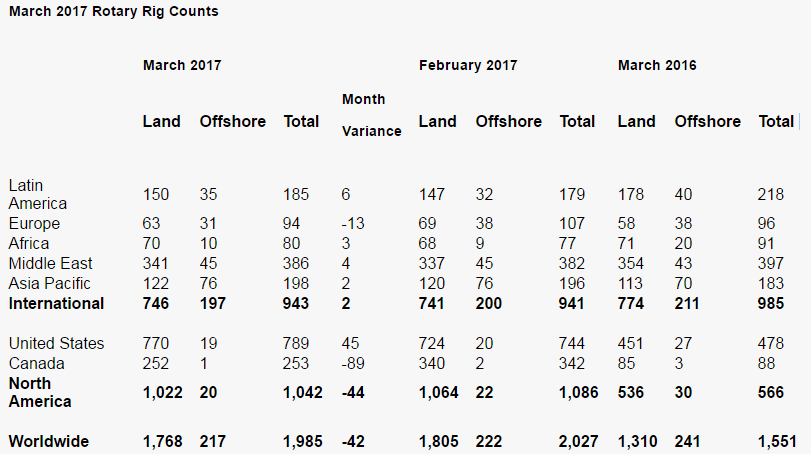Image resolution: width=811 pixels, height=454 pixels.
Task: Click the Offshore header under February 2017
Action: click(x=508, y=121)
